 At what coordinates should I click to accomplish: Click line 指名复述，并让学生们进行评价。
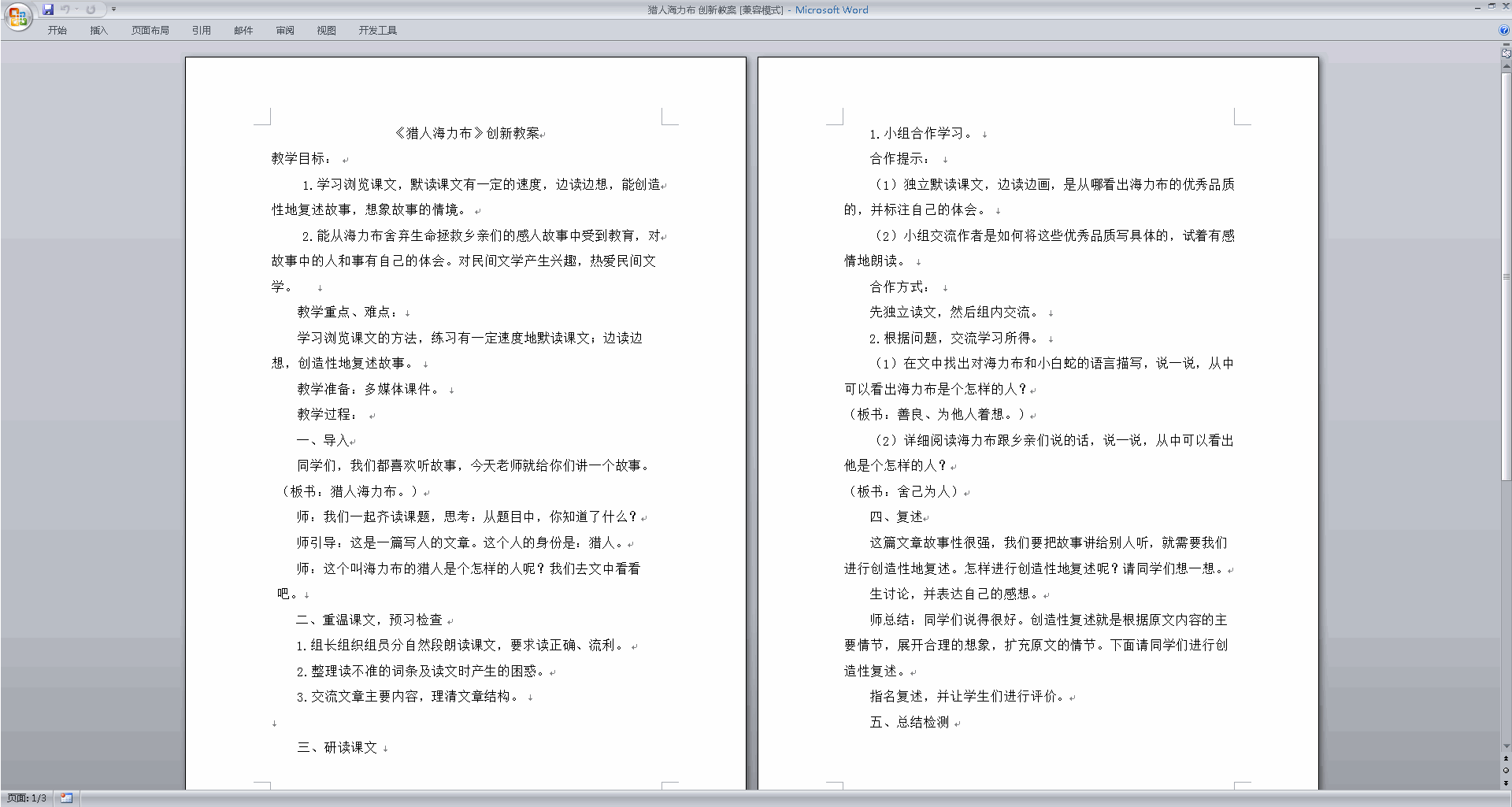coord(969,696)
